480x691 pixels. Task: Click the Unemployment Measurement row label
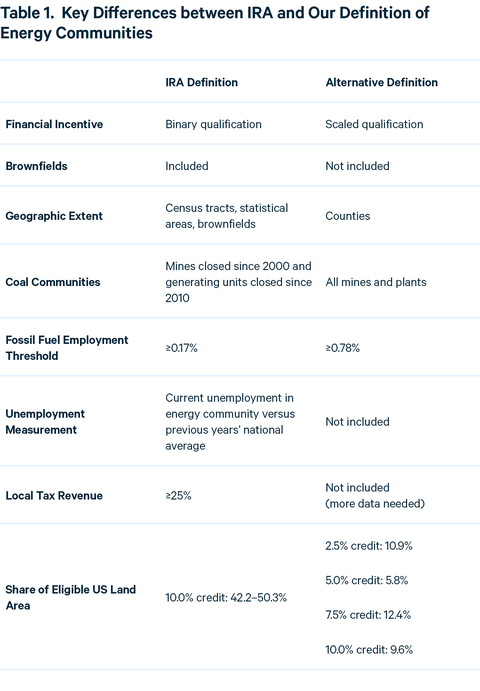pos(45,422)
